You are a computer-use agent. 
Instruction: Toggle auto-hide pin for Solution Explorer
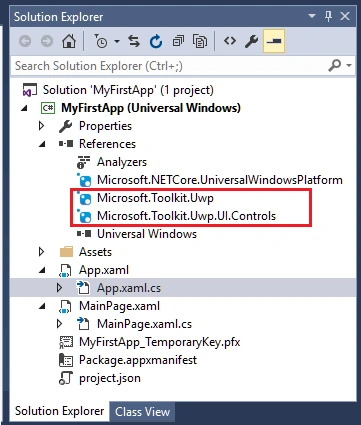328,16
